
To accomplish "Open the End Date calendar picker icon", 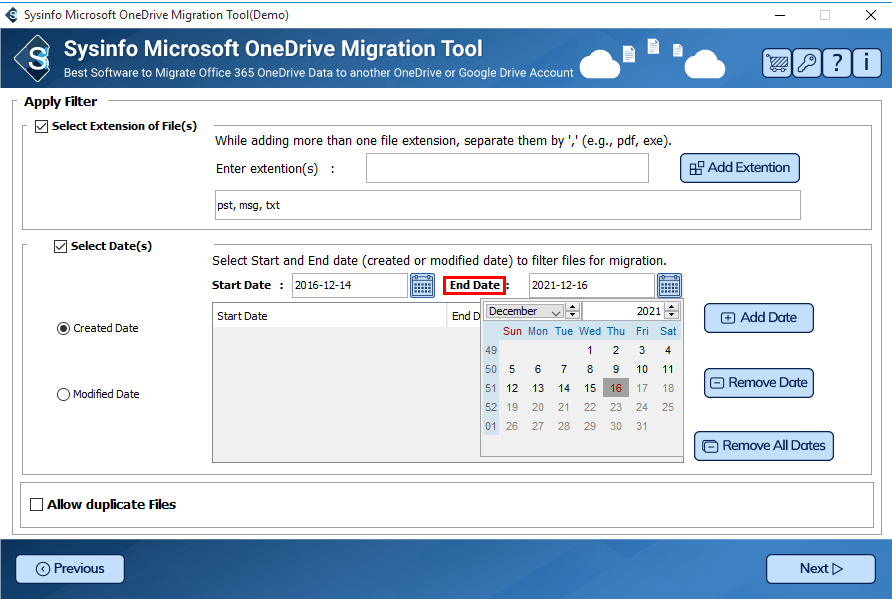I will (x=669, y=285).
